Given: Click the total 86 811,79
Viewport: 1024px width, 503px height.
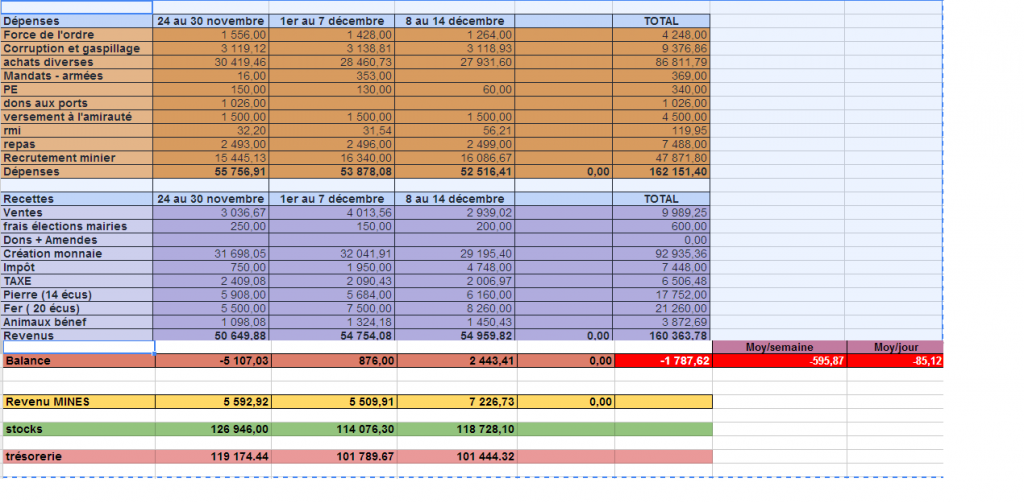Looking at the screenshot, I should pyautogui.click(x=662, y=62).
